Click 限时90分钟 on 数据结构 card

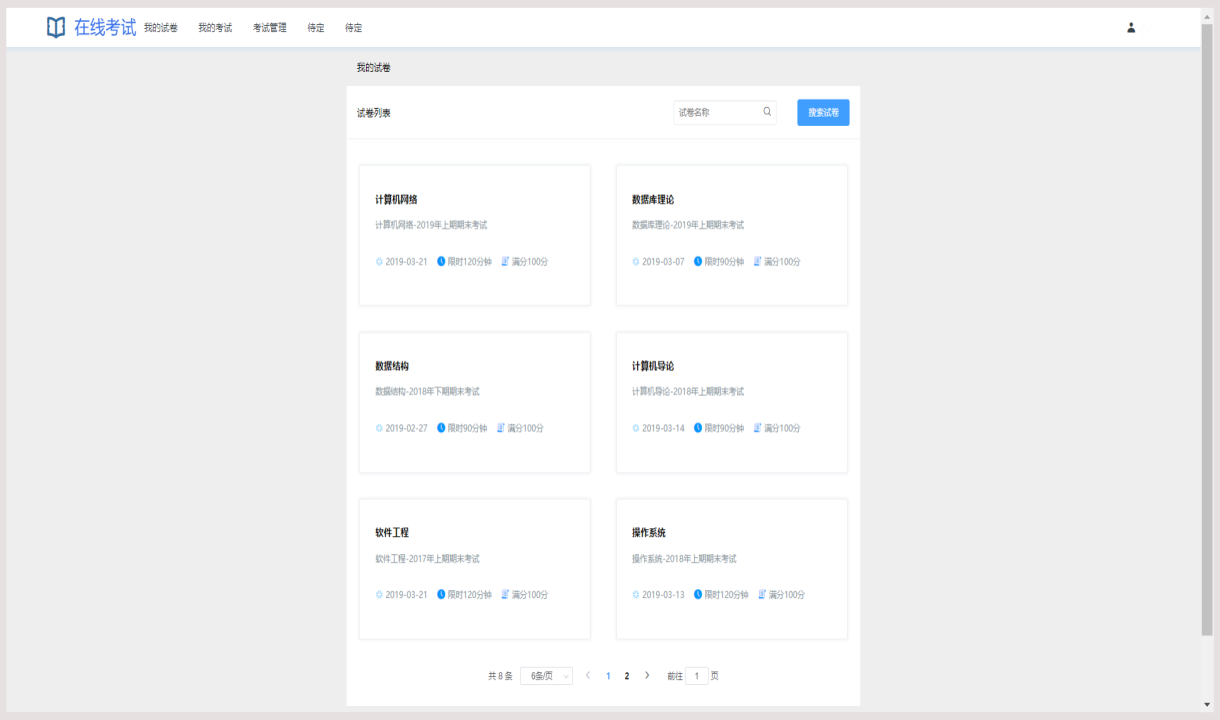point(467,428)
